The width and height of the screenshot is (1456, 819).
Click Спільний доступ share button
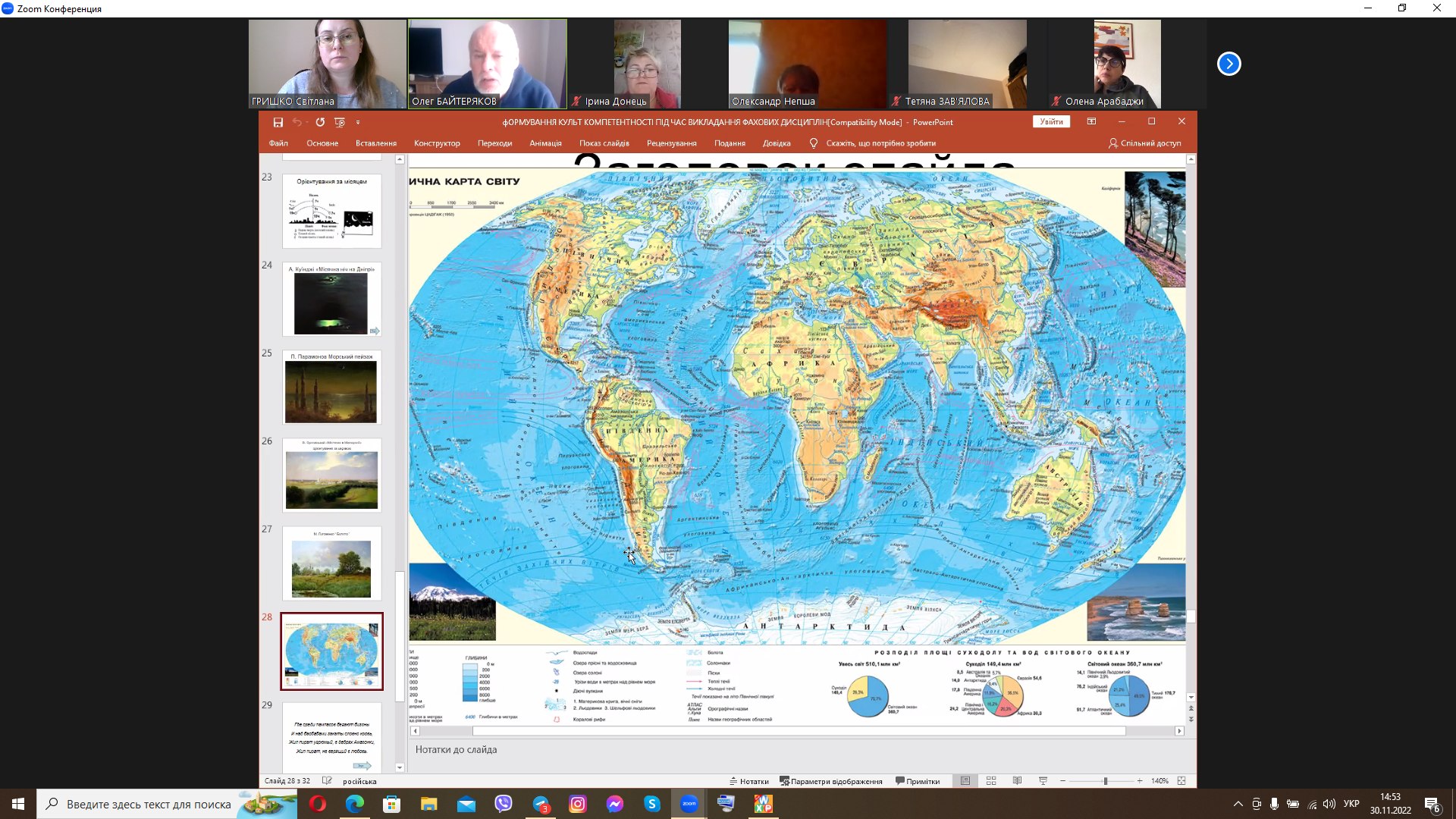1144,143
